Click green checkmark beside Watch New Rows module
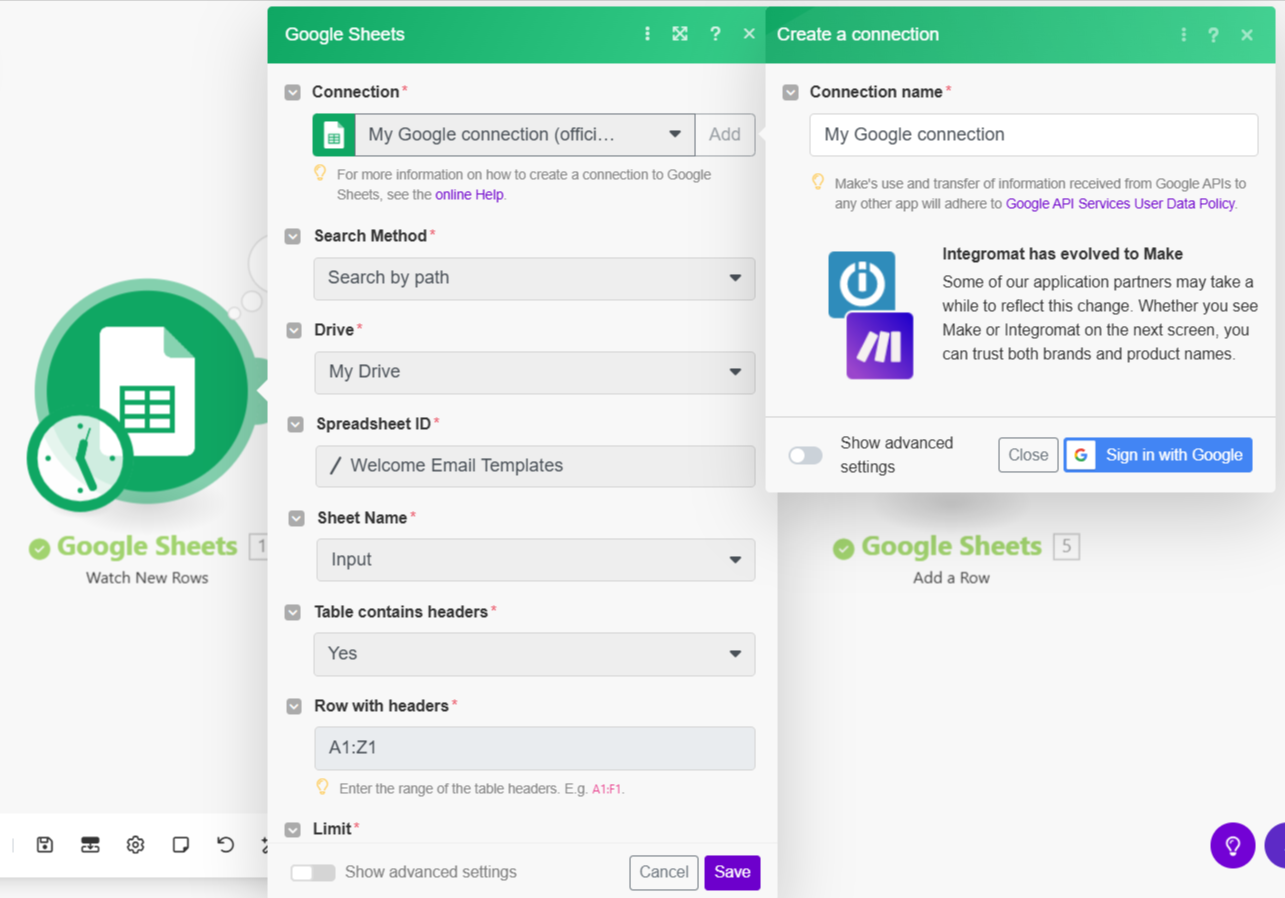This screenshot has height=898, width=1285. (x=39, y=548)
